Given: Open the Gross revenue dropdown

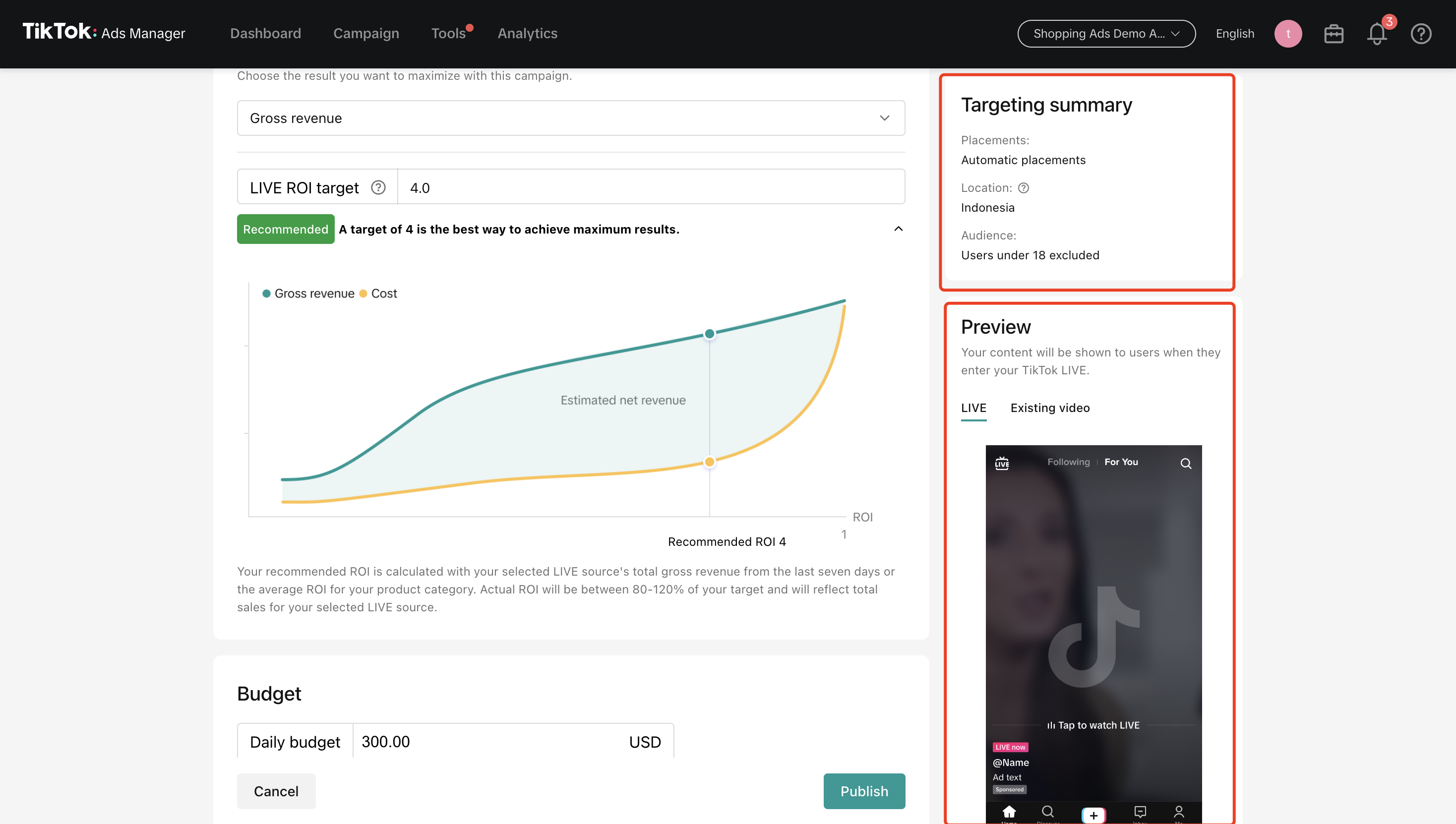Looking at the screenshot, I should 571,118.
